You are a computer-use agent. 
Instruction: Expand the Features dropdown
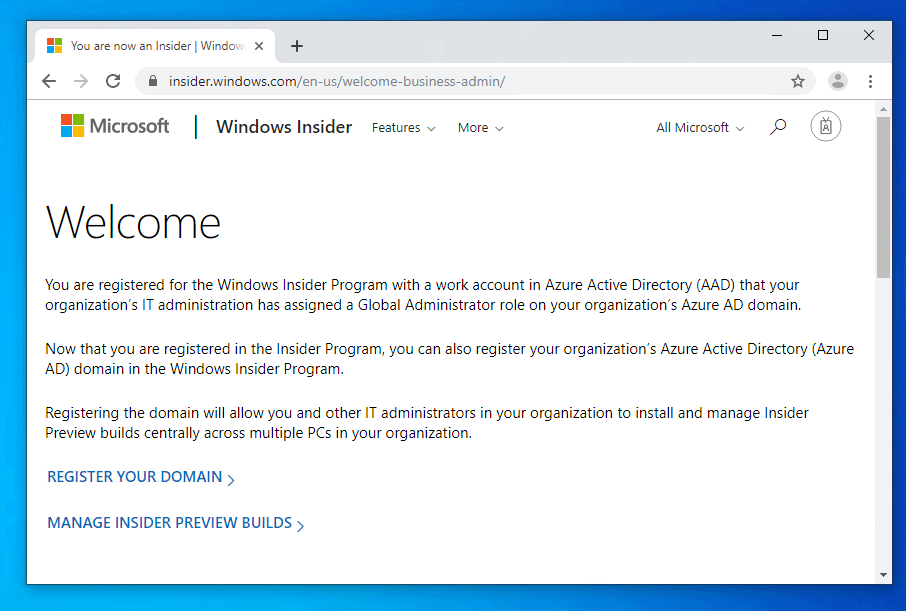(403, 128)
